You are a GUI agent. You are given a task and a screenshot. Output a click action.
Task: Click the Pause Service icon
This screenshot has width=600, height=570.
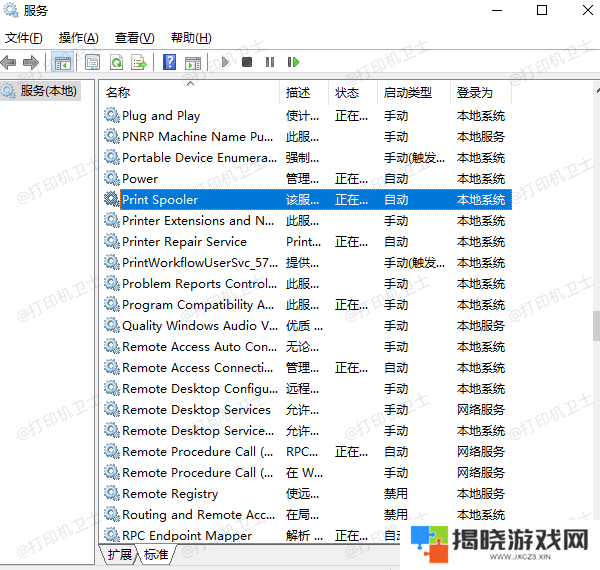coord(270,62)
